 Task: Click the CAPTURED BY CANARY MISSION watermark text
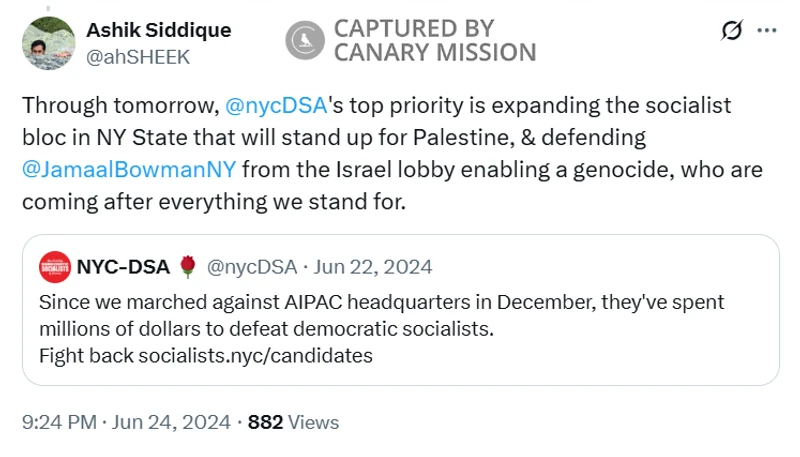pos(434,40)
